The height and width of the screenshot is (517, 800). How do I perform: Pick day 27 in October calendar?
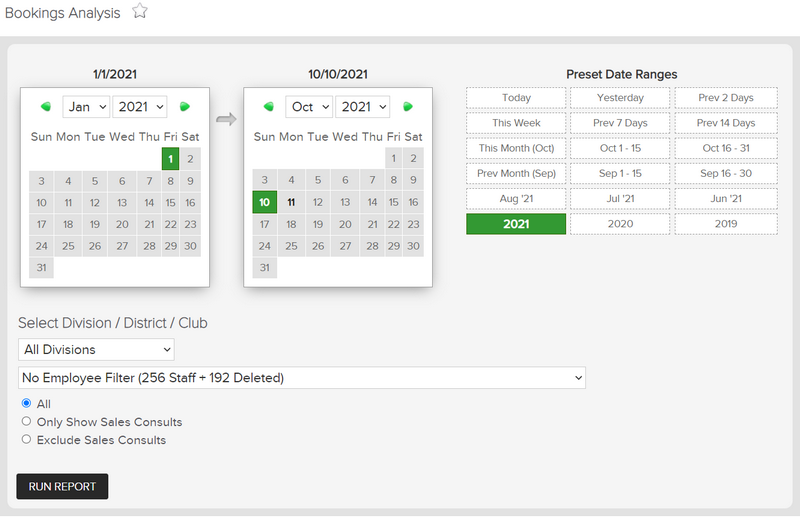[x=345, y=246]
